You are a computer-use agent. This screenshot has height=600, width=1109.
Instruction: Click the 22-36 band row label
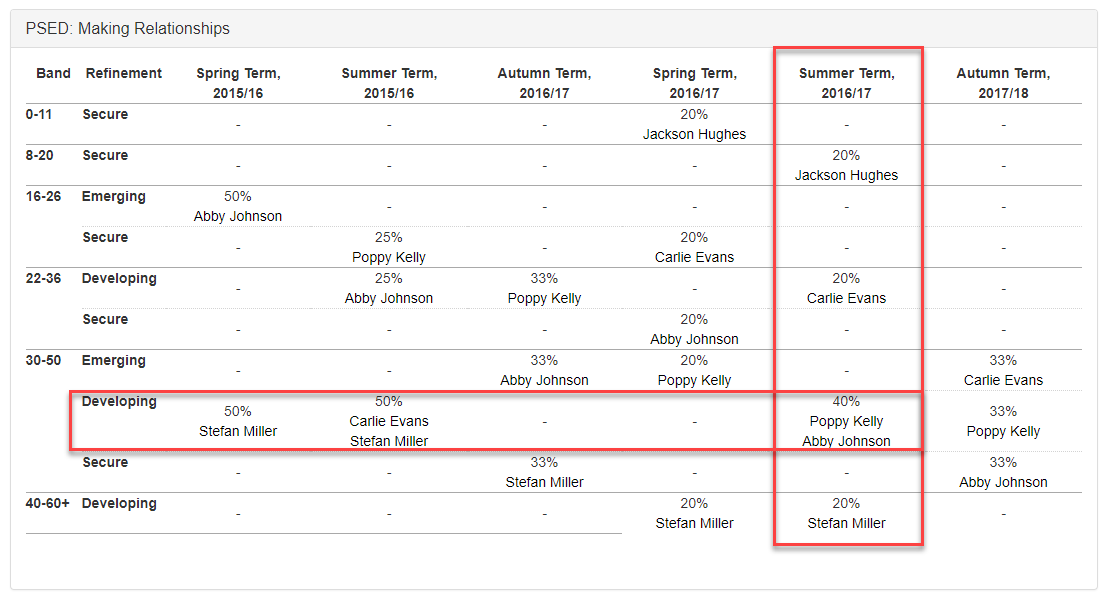point(43,279)
